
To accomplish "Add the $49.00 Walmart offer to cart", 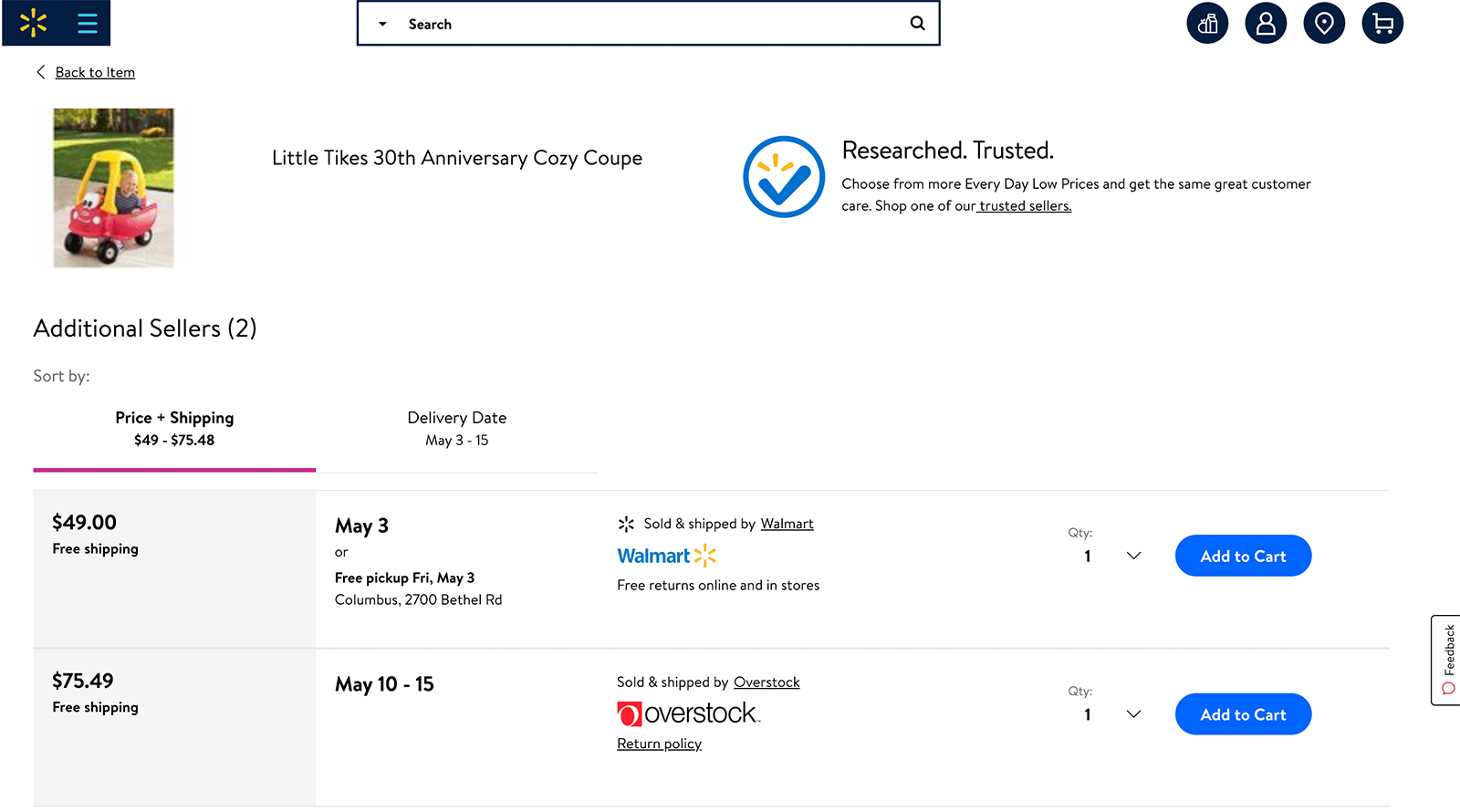I will (1243, 556).
